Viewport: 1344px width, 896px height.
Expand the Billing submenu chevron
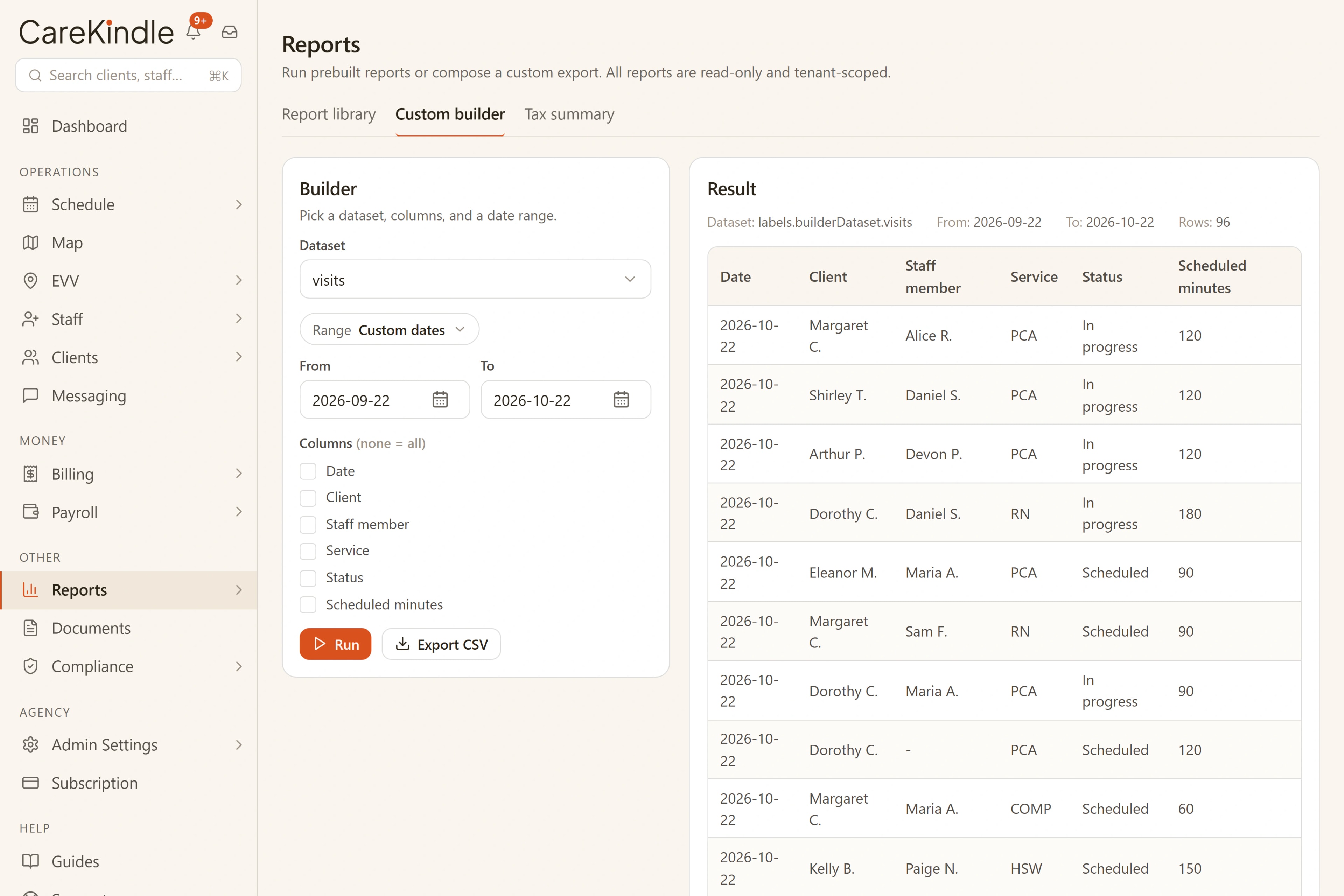(x=239, y=473)
